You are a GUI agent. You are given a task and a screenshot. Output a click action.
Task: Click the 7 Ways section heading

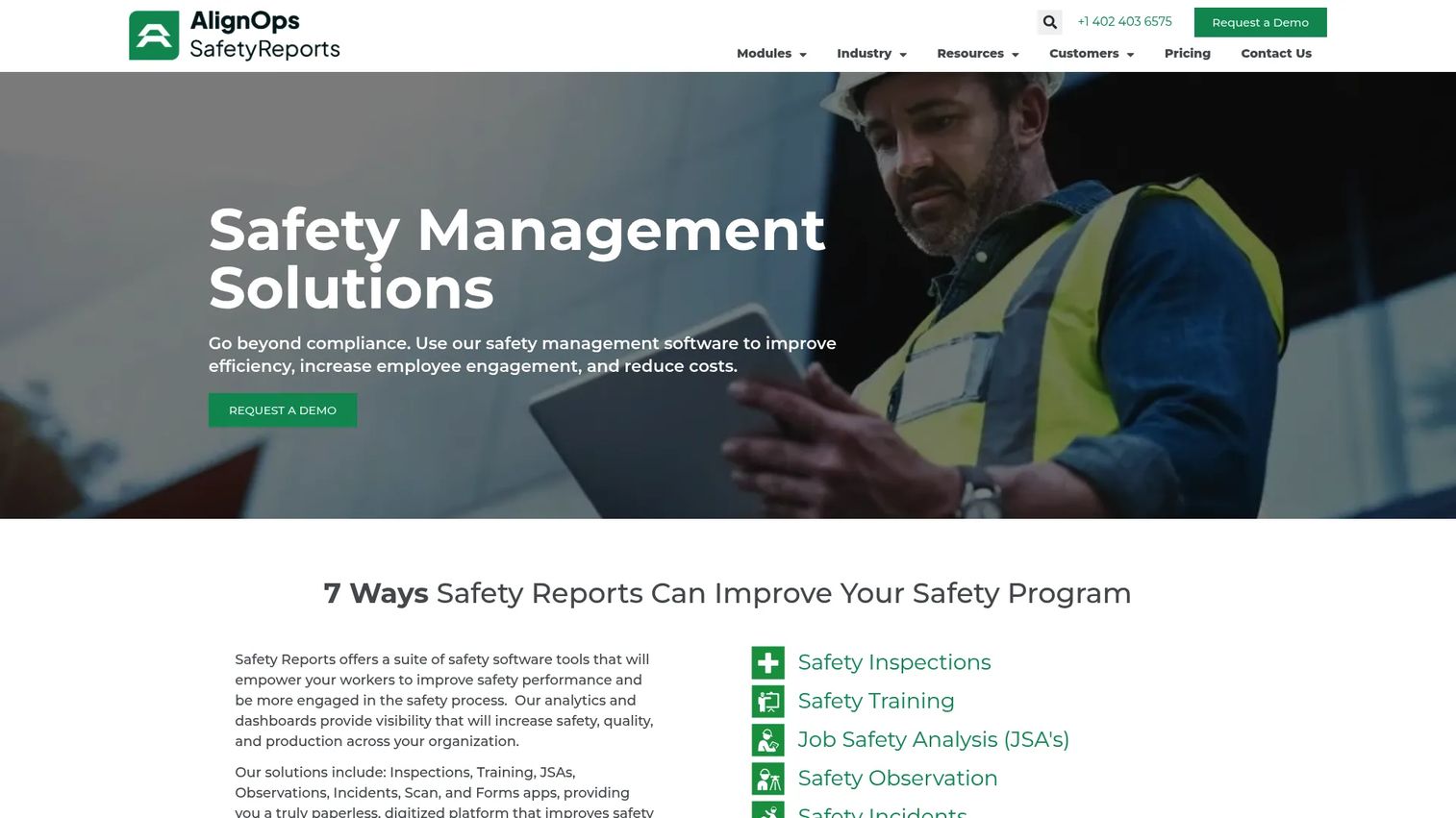[x=728, y=593]
